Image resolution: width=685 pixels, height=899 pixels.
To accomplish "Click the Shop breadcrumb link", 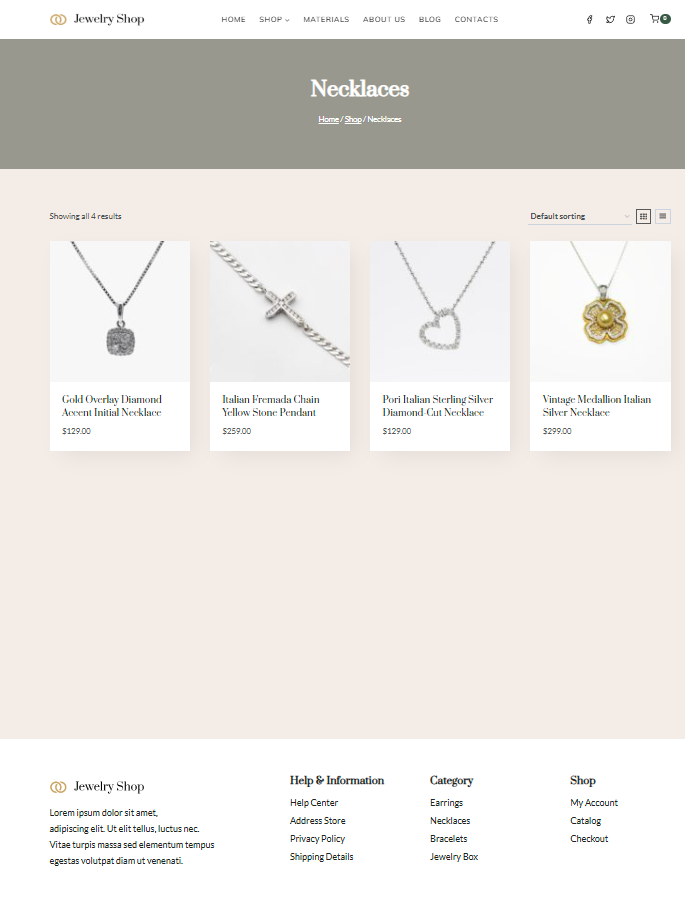I will tap(353, 119).
